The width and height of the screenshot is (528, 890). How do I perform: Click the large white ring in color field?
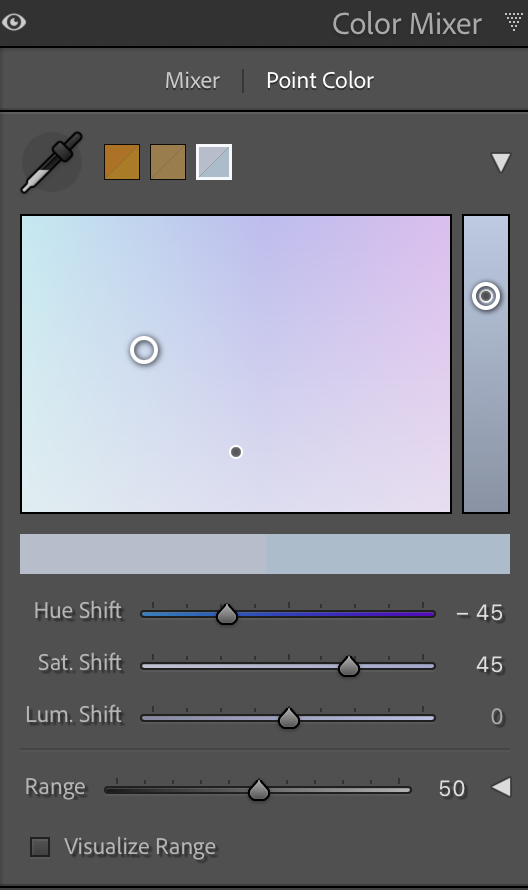click(x=144, y=350)
